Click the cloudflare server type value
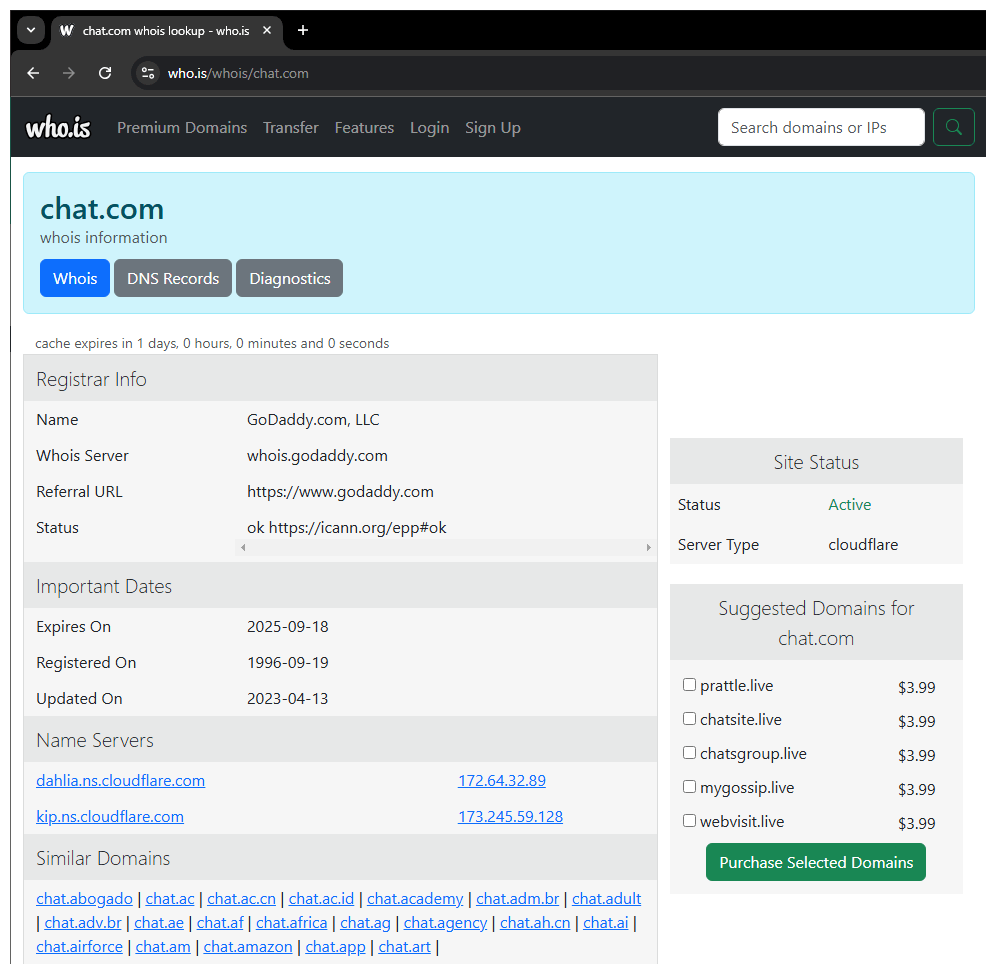Viewport: 986px width, 964px height. (863, 545)
